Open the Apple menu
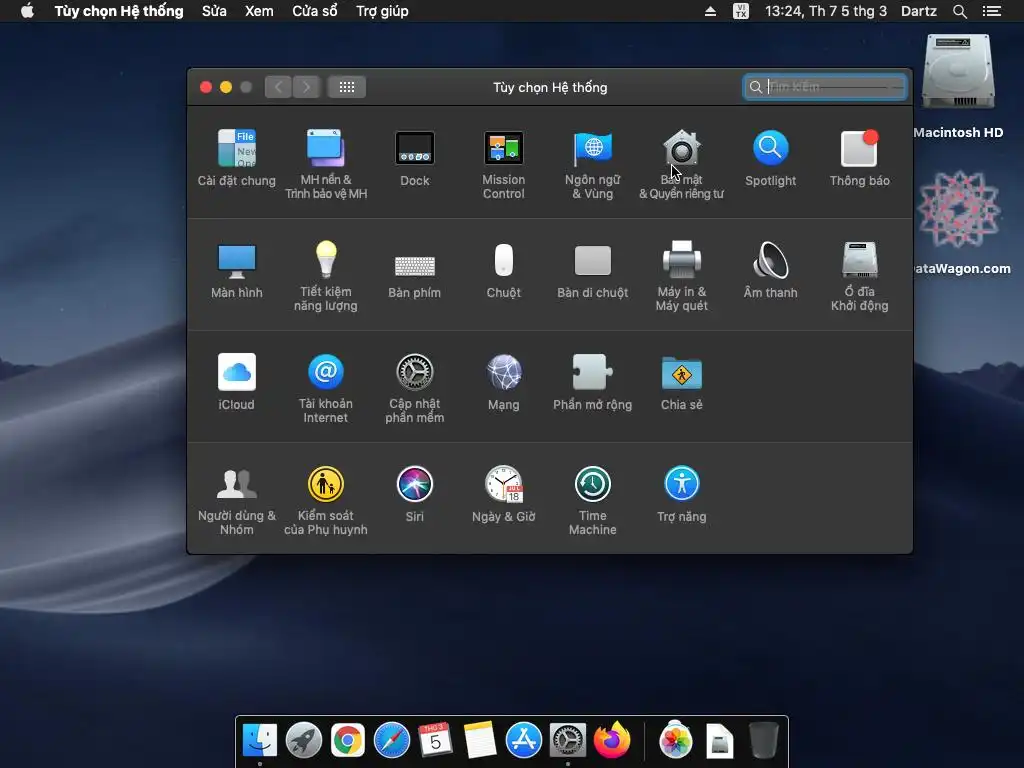The image size is (1024, 768). (x=27, y=11)
